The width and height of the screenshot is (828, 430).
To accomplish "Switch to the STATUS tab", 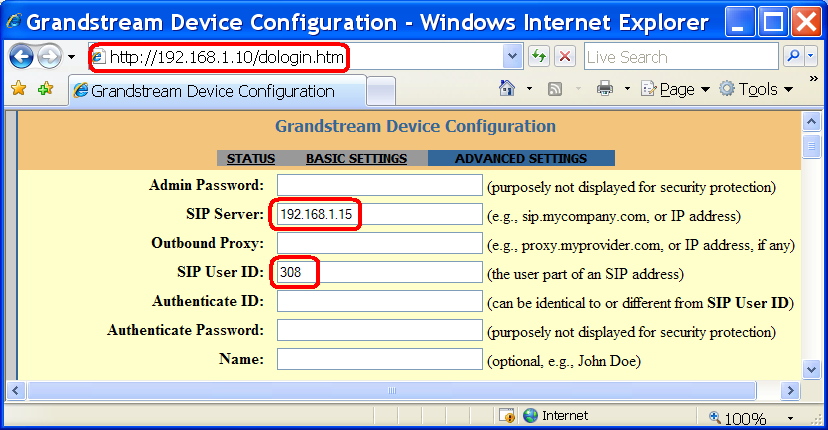I will tap(251, 158).
